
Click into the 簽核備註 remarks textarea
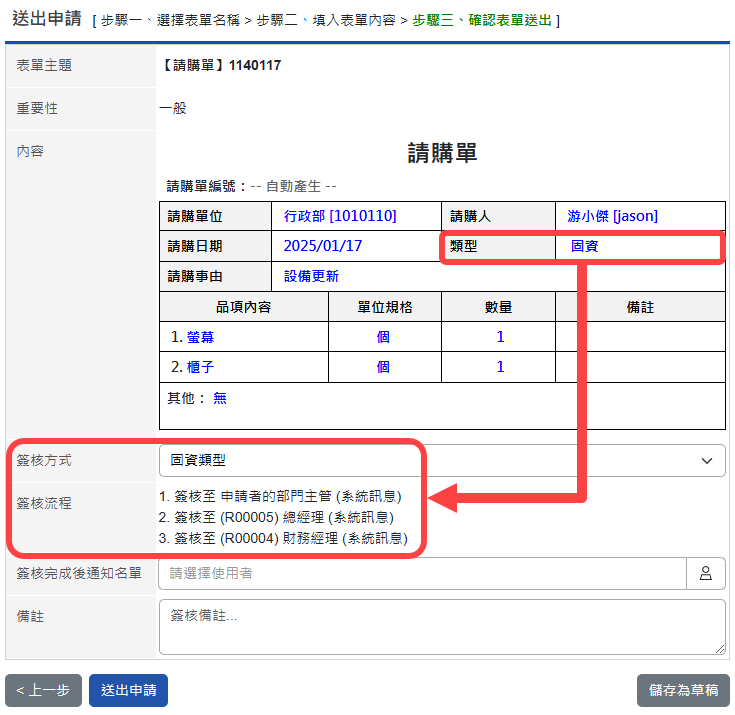(x=442, y=627)
